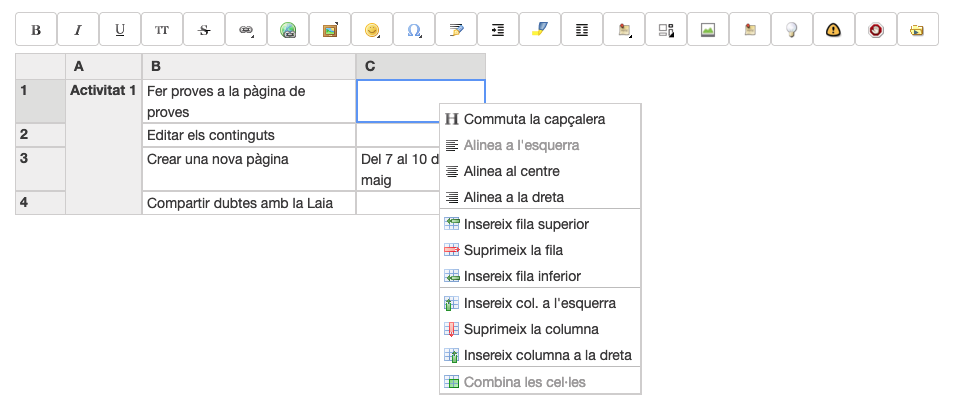The image size is (957, 418).
Task: Open the Omega special characters dropdown
Action: tap(414, 30)
